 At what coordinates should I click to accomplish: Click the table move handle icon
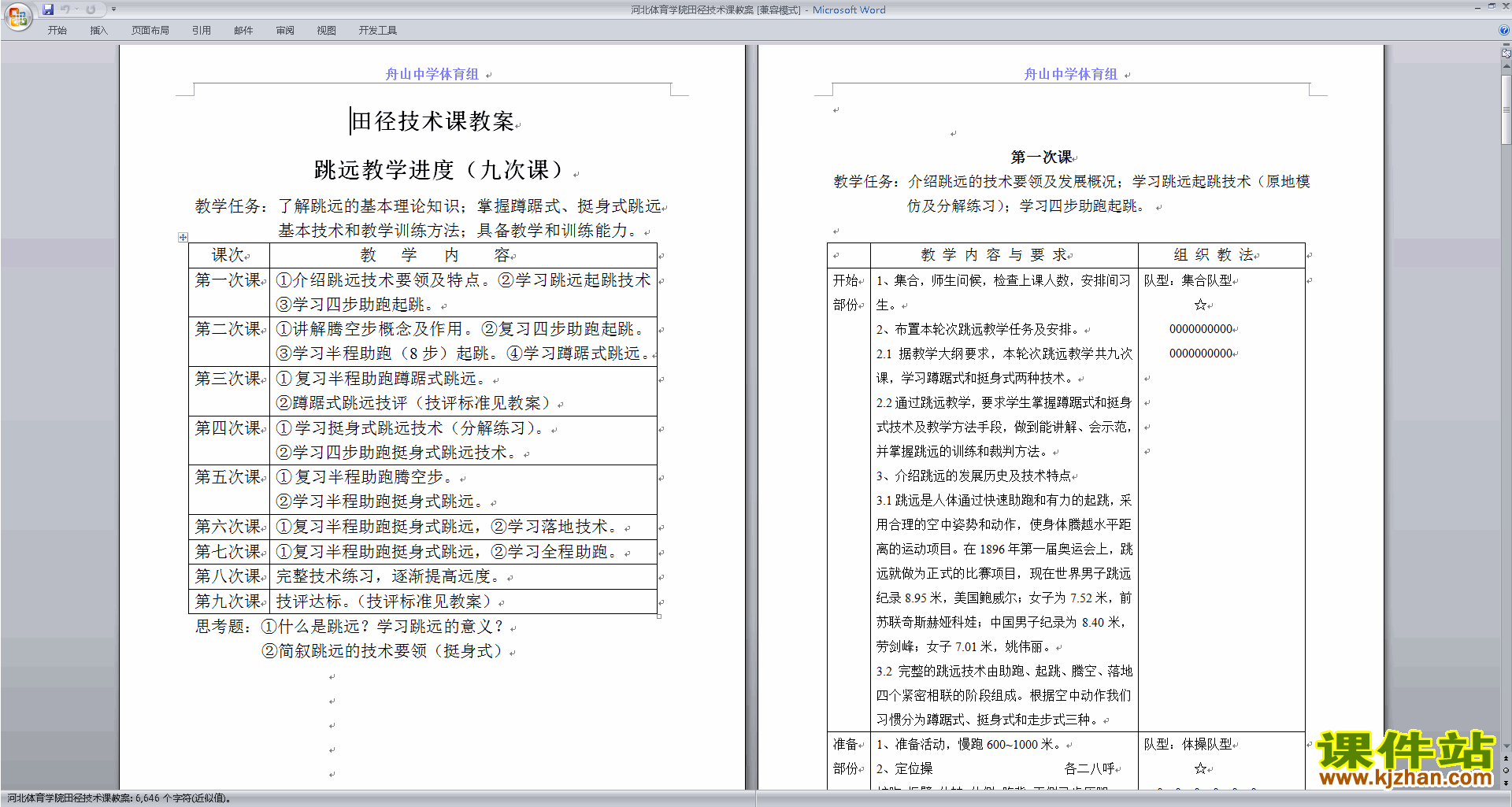pos(183,237)
